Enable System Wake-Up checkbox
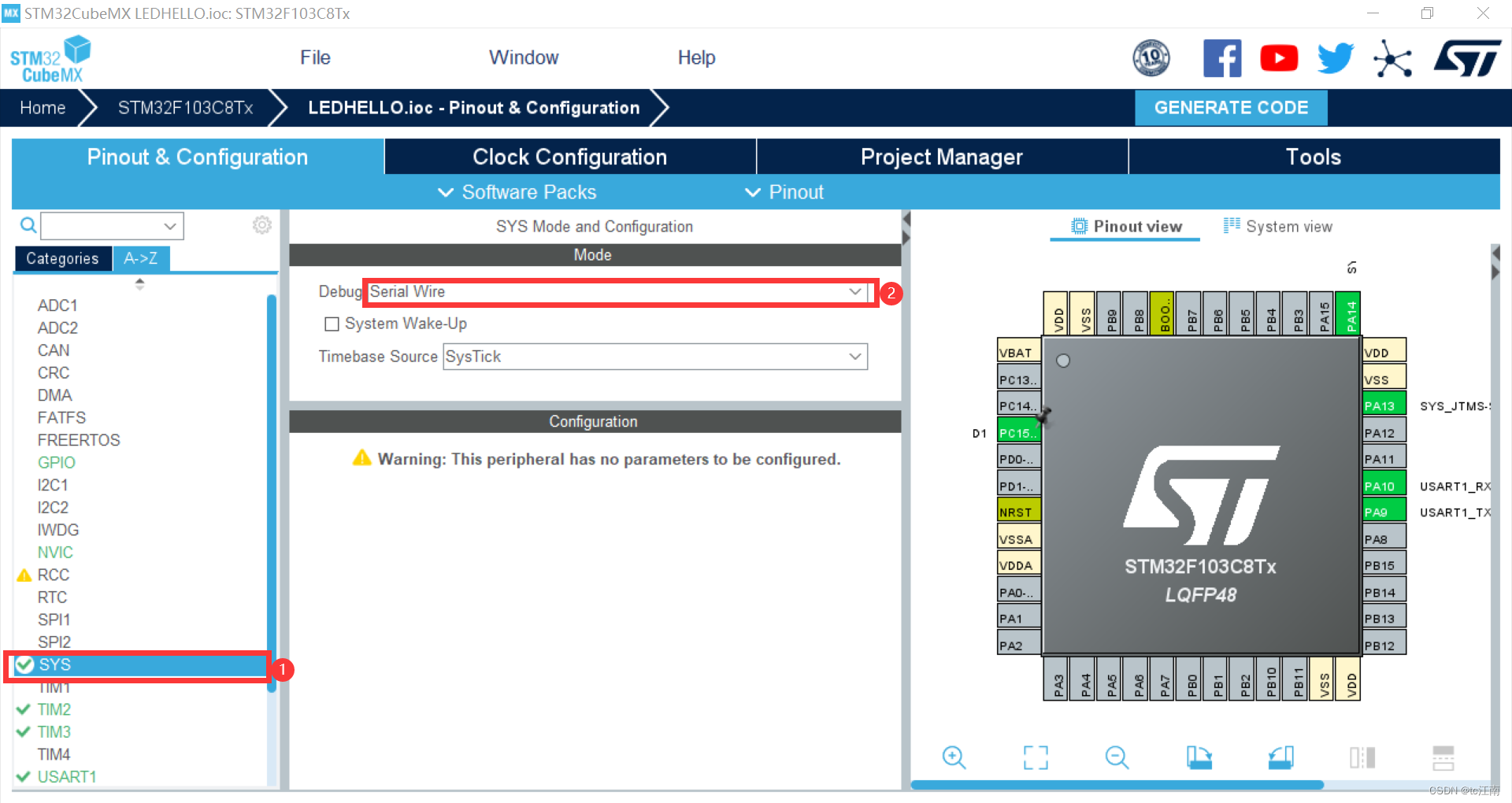Viewport: 1512px width, 803px height. [332, 324]
